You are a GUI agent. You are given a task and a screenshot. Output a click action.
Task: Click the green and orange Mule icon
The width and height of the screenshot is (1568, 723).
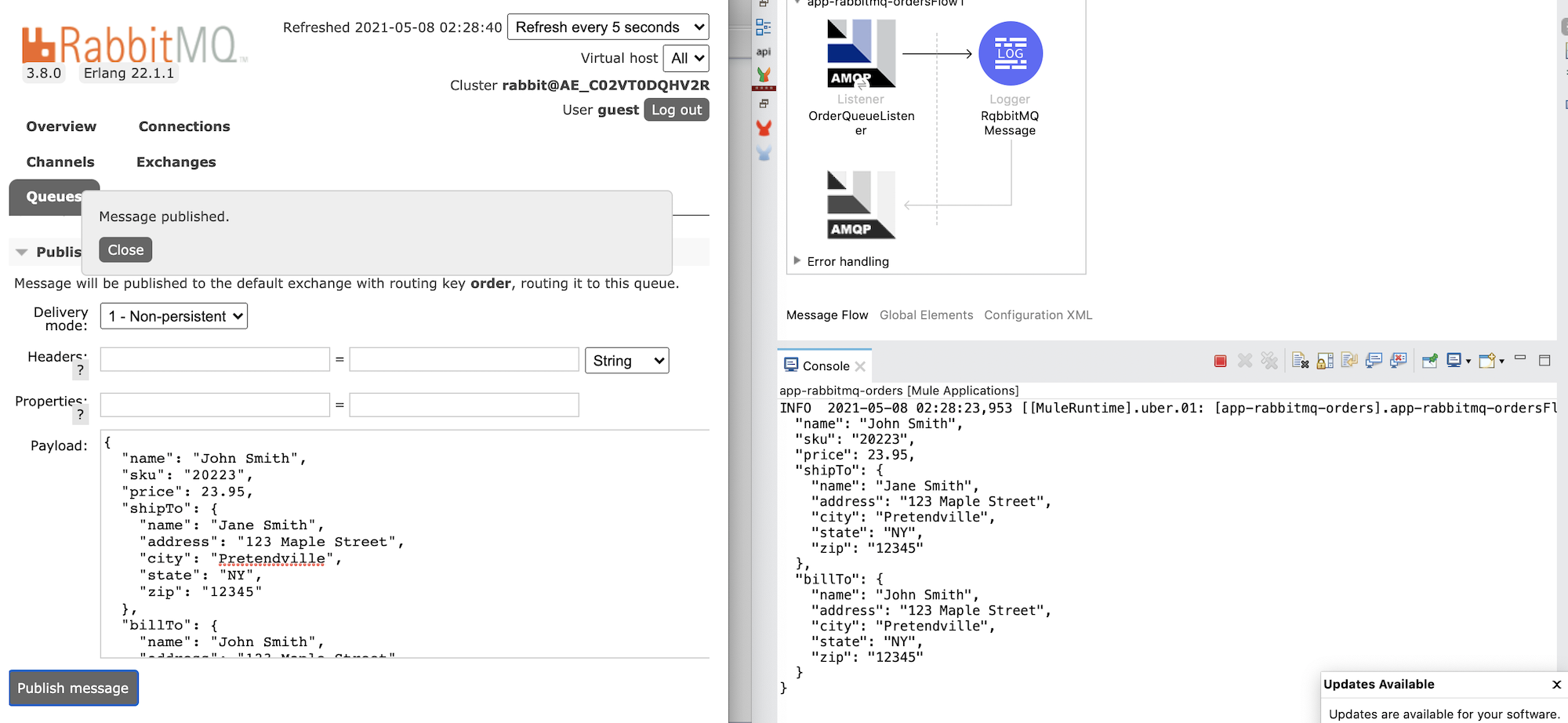click(x=764, y=74)
